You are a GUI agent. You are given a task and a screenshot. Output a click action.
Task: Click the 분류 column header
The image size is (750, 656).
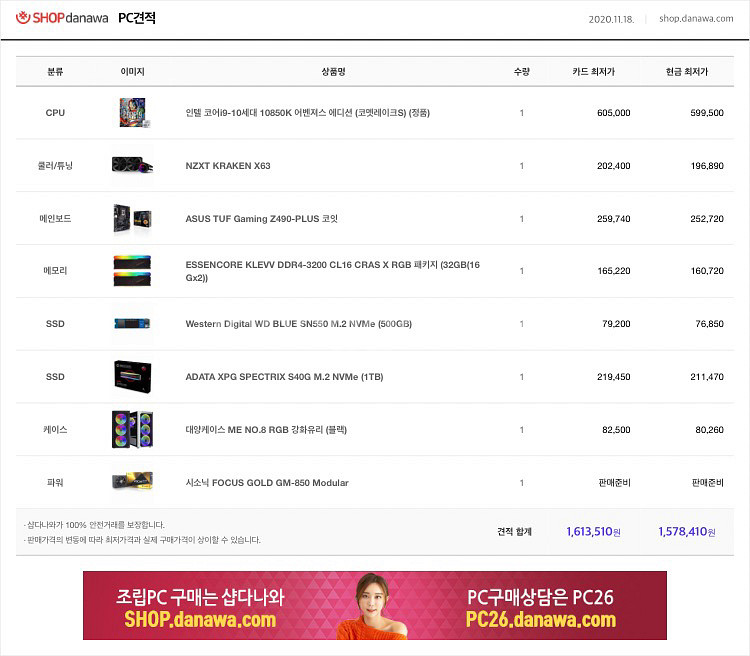[55, 72]
